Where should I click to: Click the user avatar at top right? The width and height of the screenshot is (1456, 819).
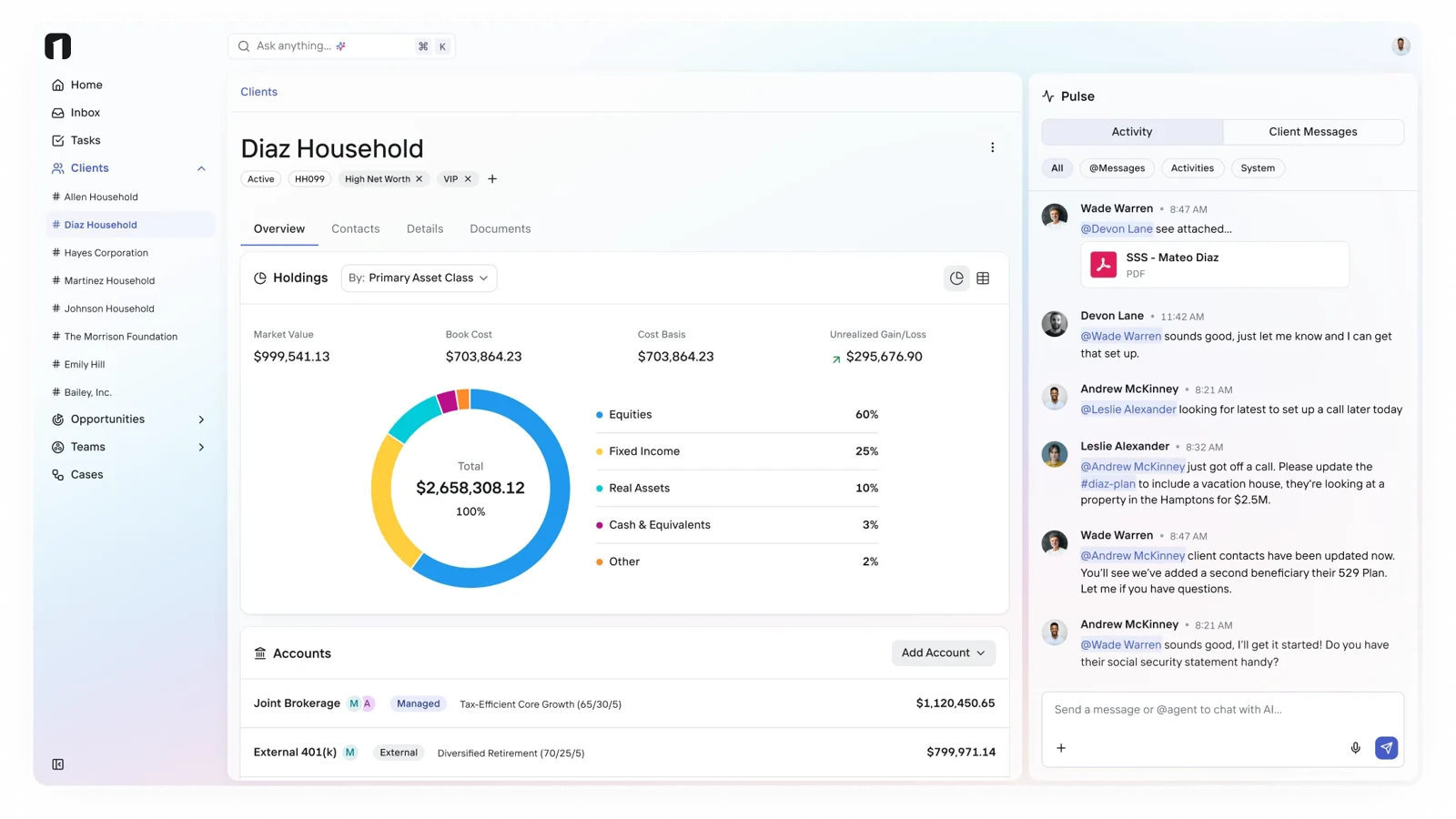click(x=1400, y=45)
